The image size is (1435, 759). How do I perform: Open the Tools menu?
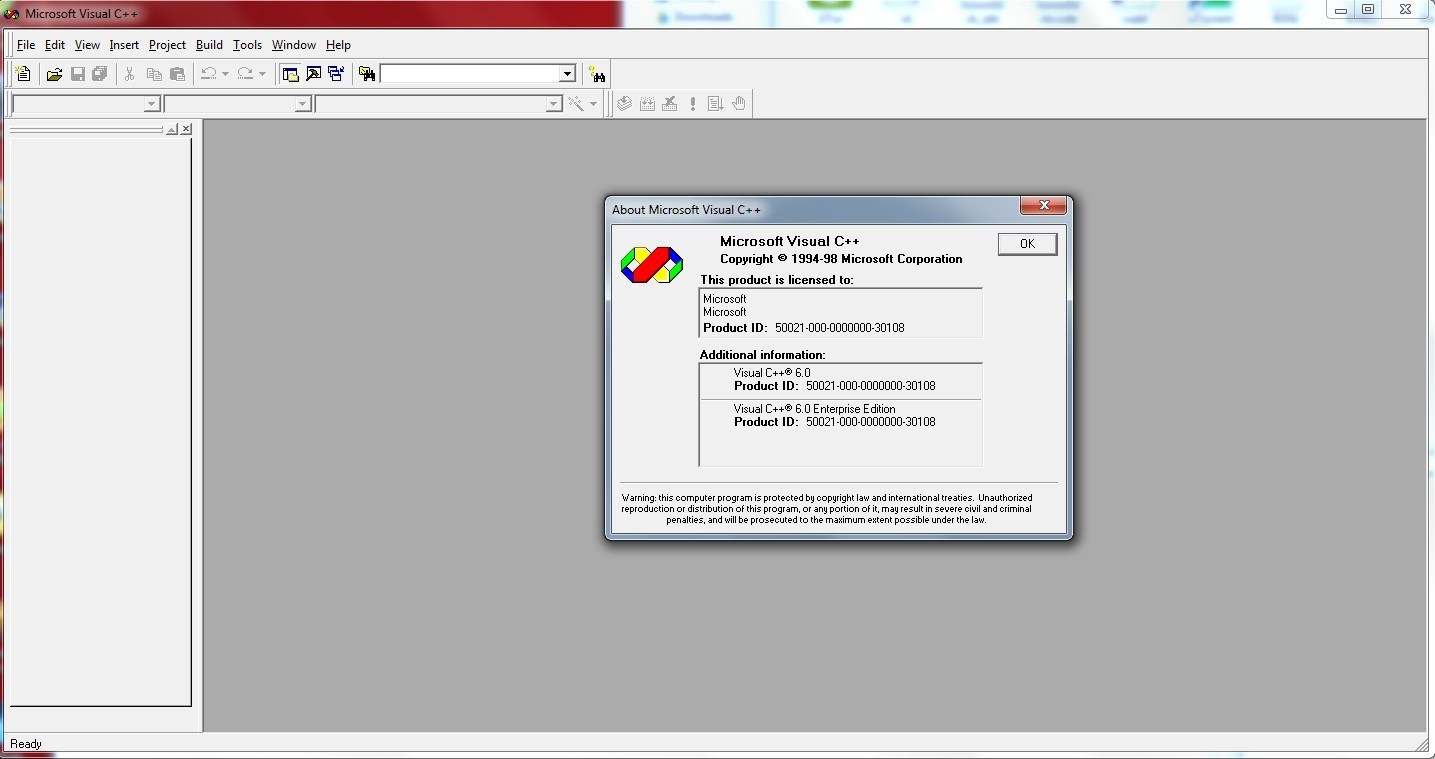tap(247, 45)
